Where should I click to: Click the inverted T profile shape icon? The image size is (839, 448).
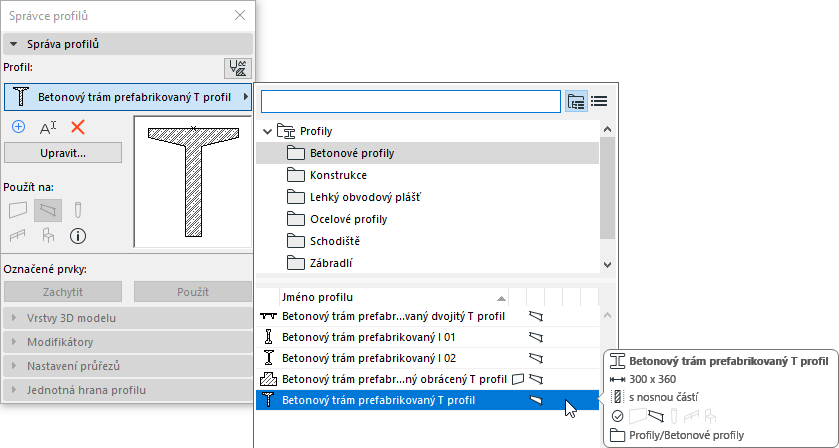click(x=268, y=379)
